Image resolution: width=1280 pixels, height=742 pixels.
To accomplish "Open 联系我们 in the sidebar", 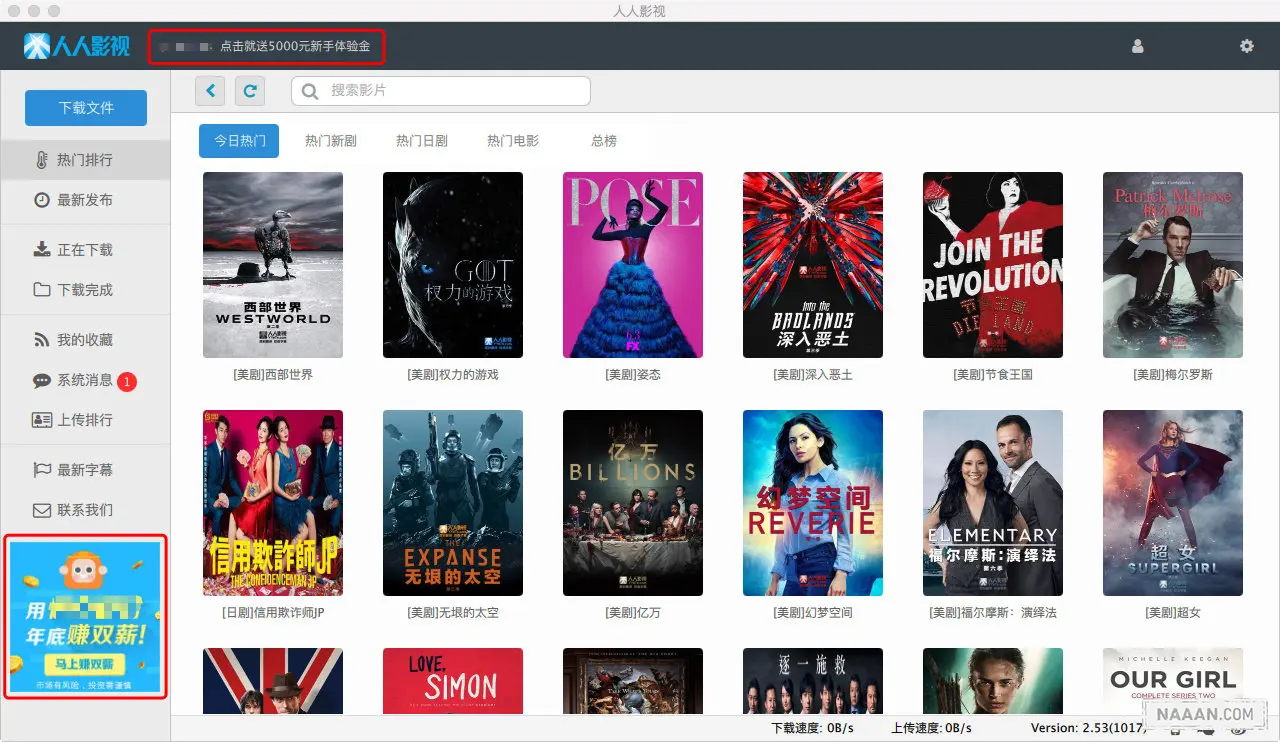I will (x=85, y=510).
